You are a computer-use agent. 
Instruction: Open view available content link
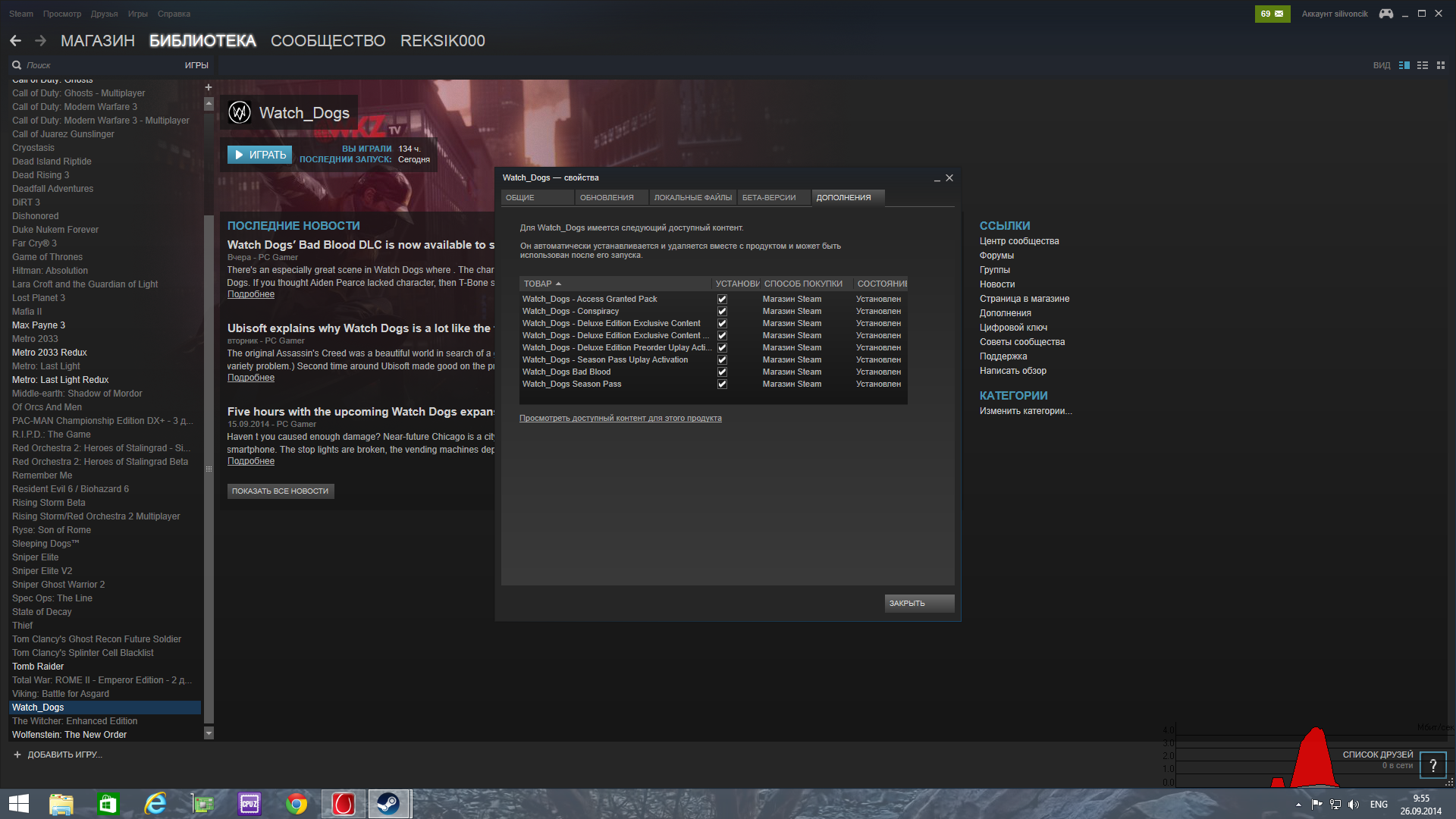tap(620, 419)
